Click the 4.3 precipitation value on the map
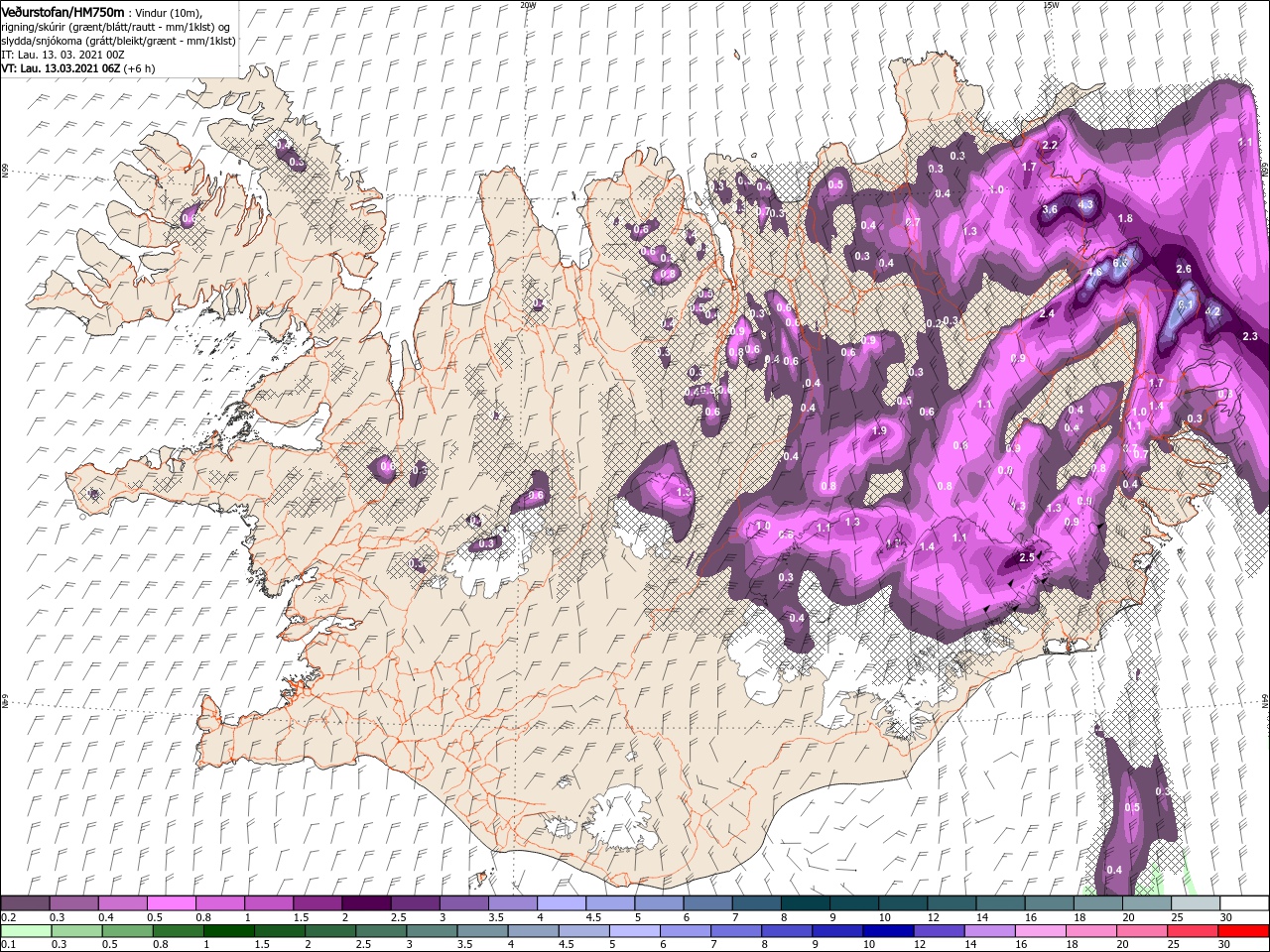1270x952 pixels. [x=1085, y=204]
